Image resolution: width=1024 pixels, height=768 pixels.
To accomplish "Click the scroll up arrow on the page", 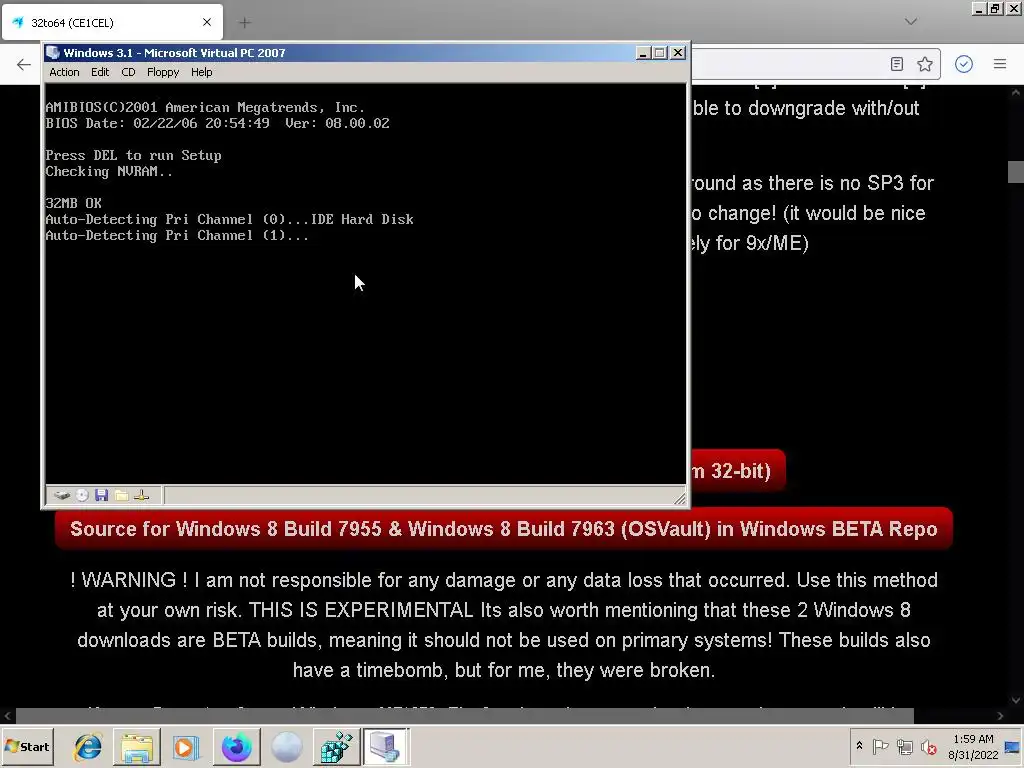I will (x=1016, y=93).
